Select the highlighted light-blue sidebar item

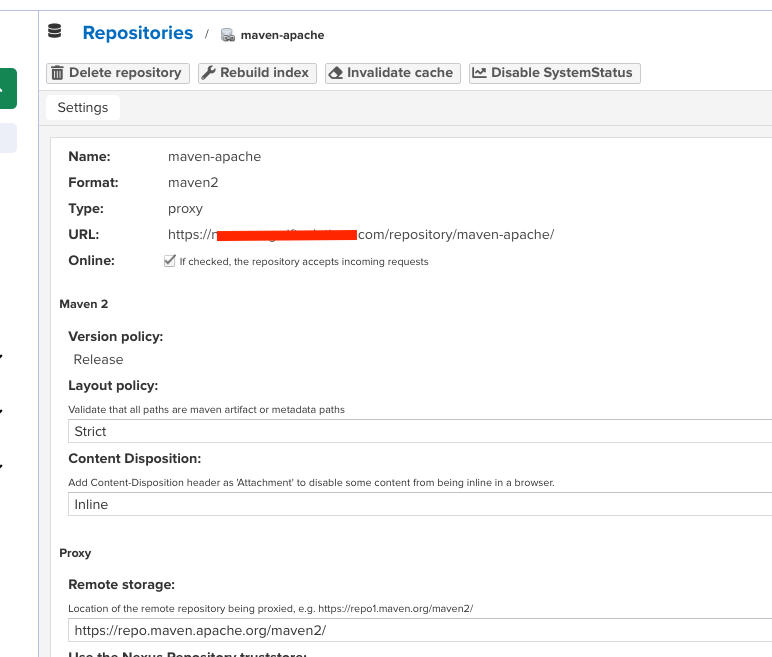coord(7,138)
